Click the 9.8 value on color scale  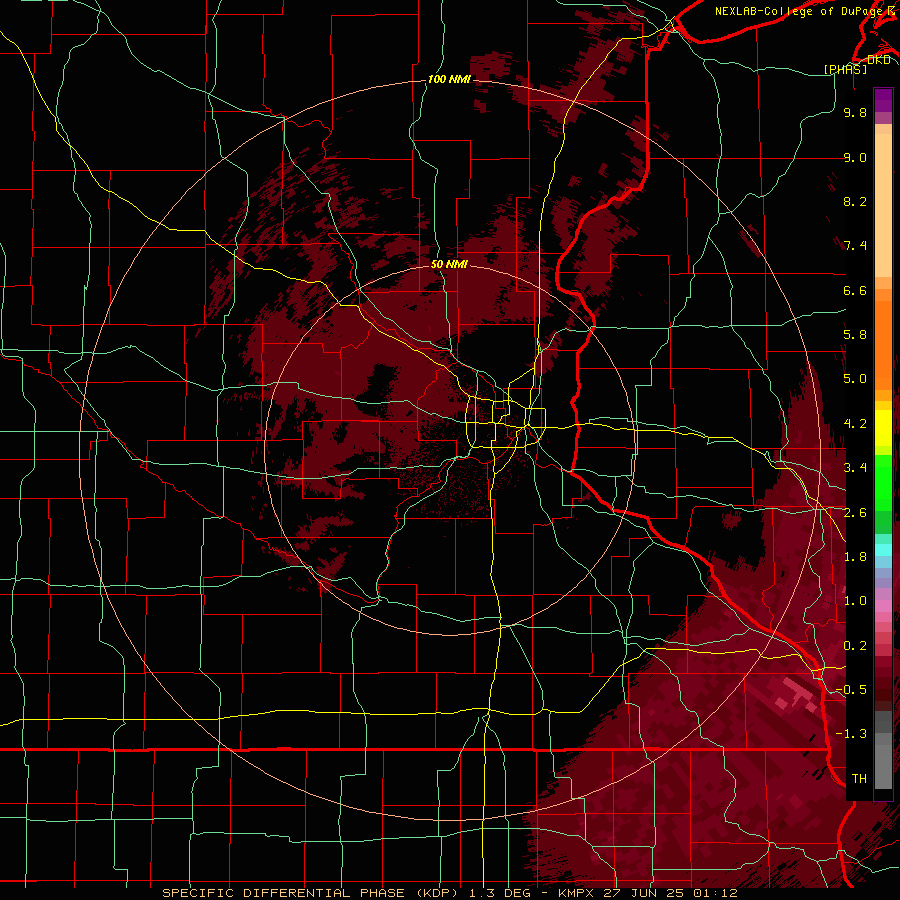[x=855, y=112]
